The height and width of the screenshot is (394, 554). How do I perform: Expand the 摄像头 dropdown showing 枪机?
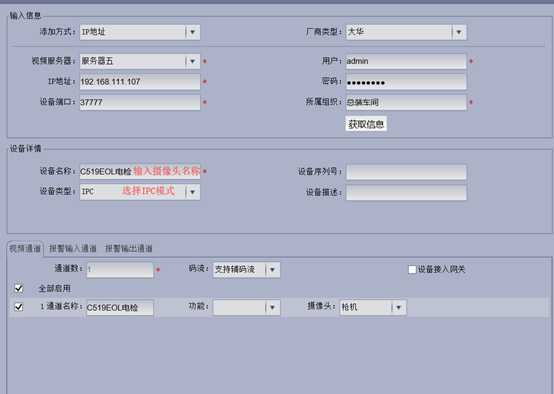coord(373,307)
